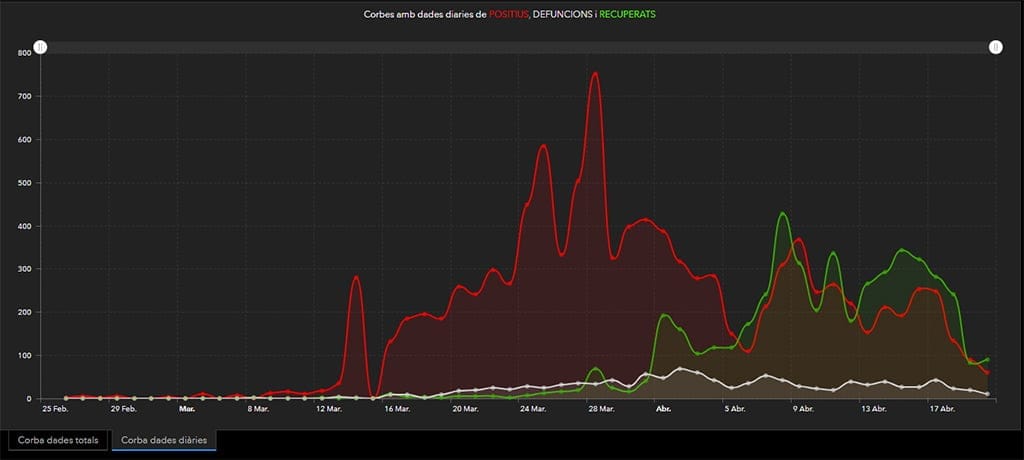
Task: Click the tallest green peak before 9 Abr.
Action: [782, 213]
